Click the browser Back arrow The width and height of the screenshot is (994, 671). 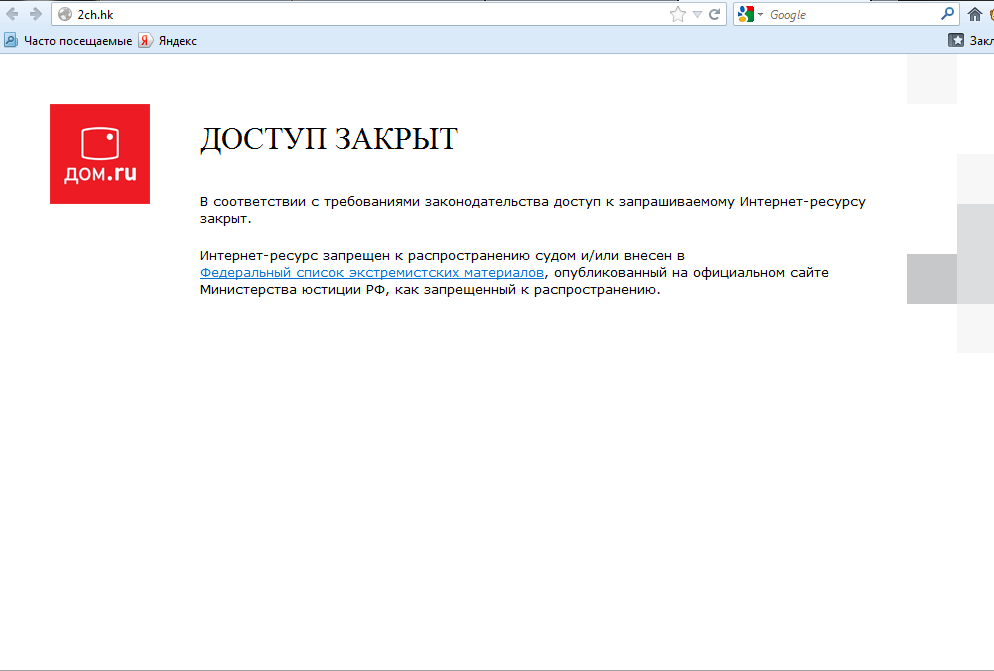12,14
